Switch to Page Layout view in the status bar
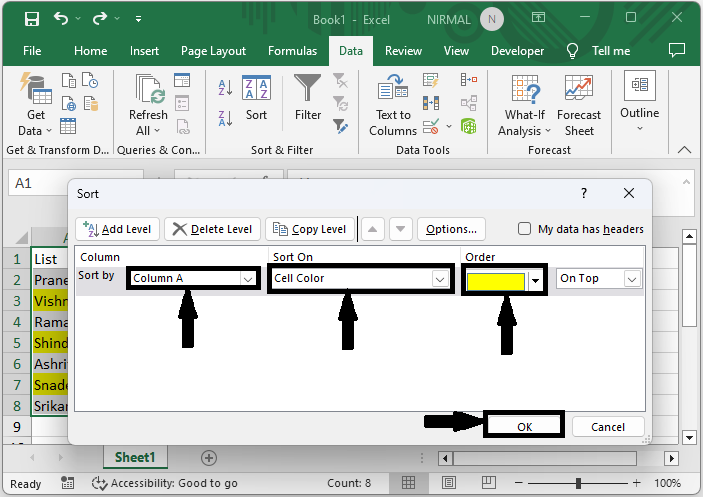Image resolution: width=703 pixels, height=497 pixels. 448,483
